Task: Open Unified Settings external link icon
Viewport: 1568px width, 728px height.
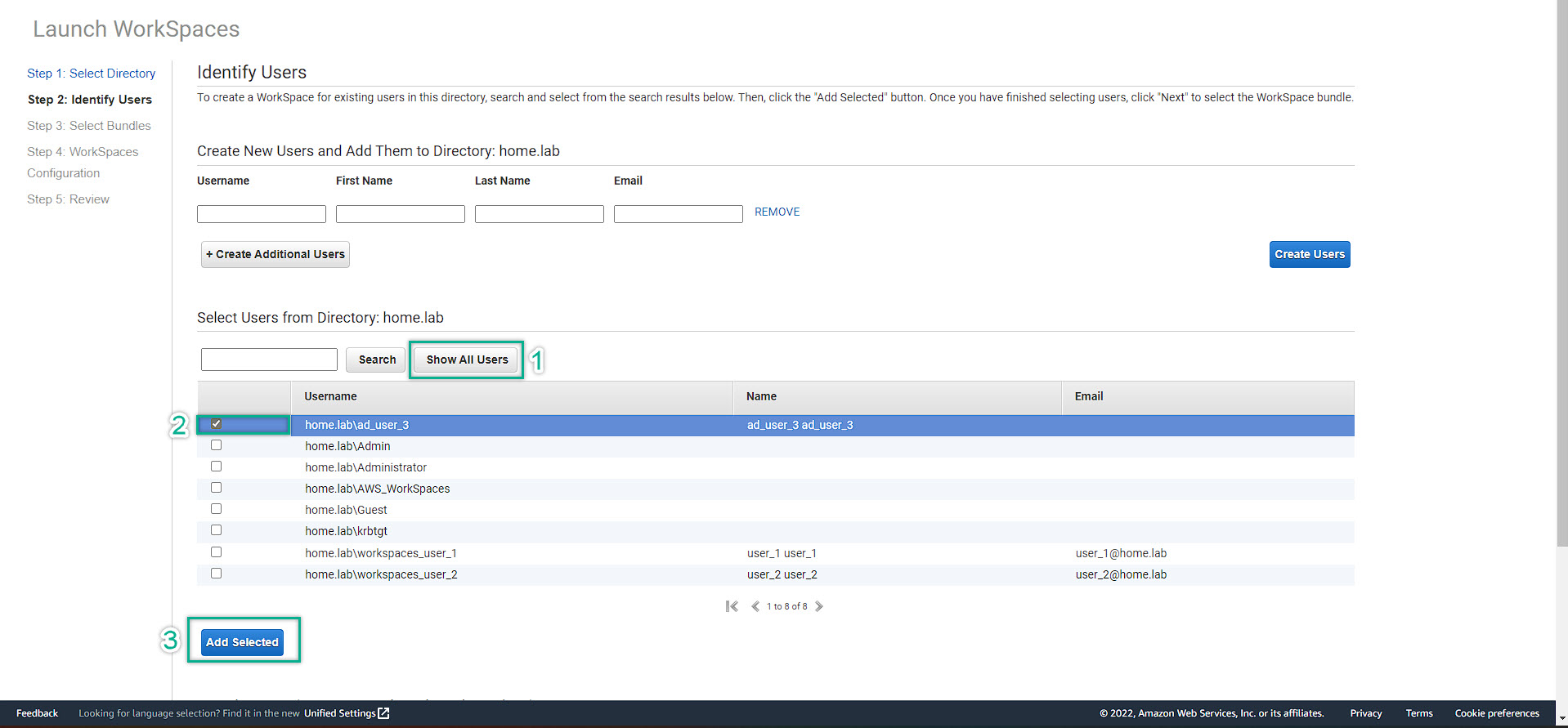Action: [x=383, y=713]
